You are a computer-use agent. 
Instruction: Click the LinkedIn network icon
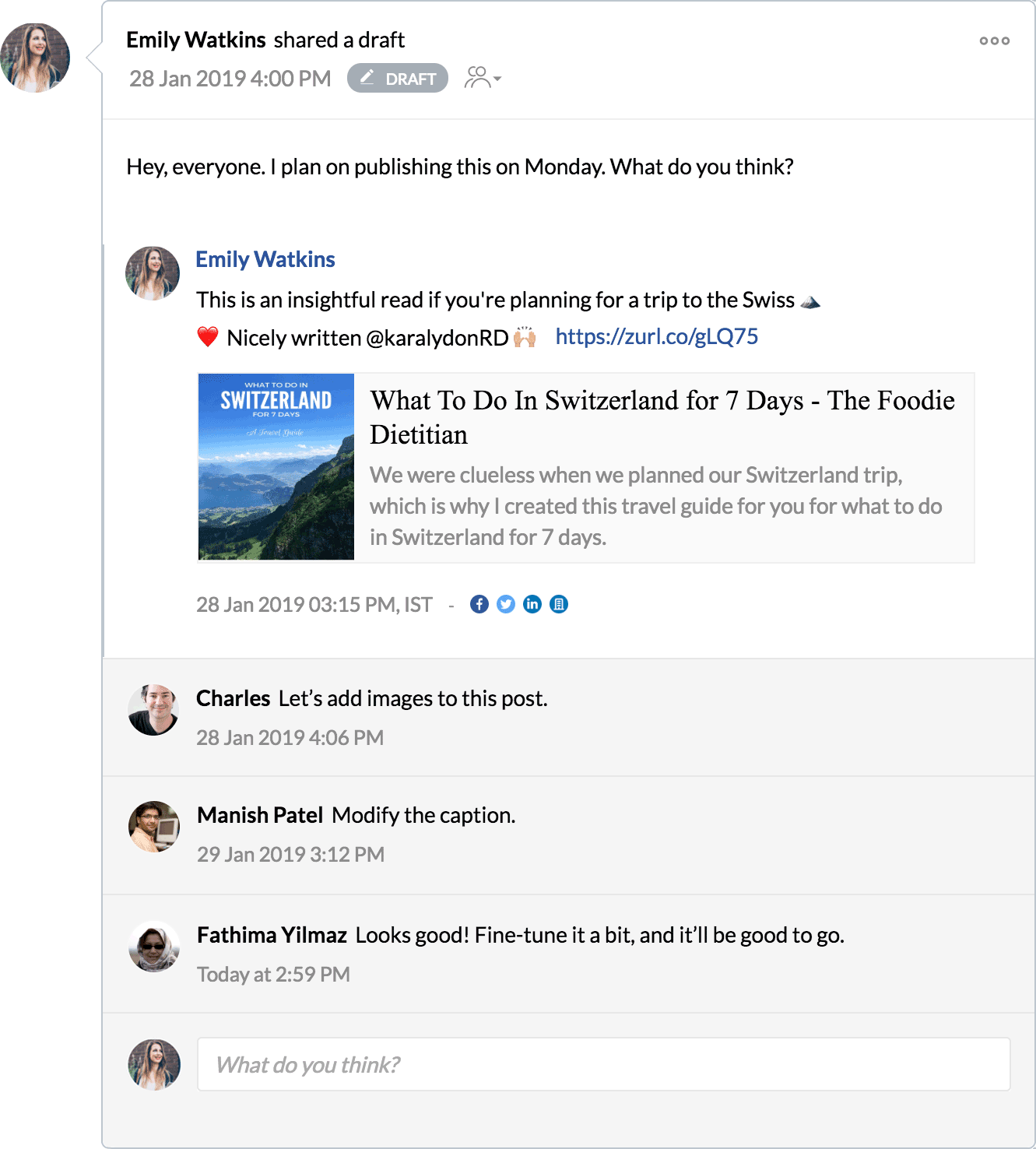(x=532, y=604)
